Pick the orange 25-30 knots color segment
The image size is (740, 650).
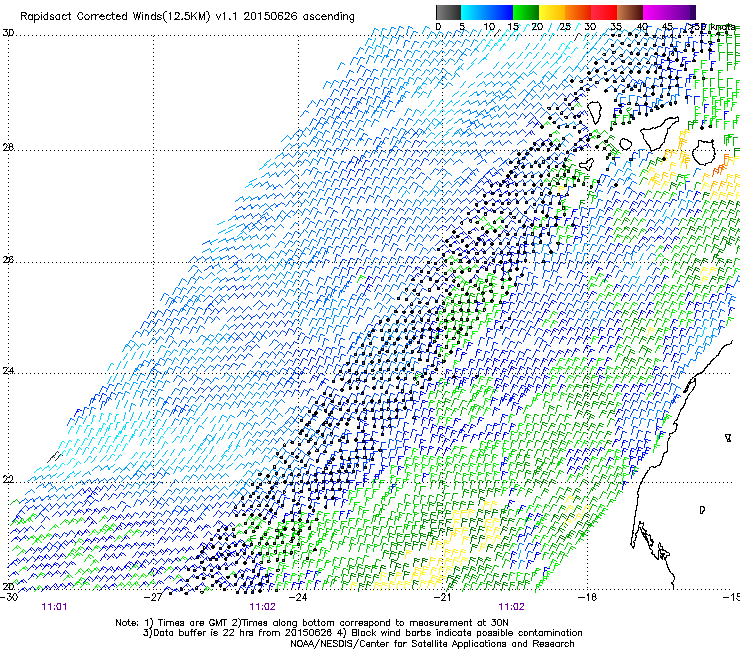[578, 12]
